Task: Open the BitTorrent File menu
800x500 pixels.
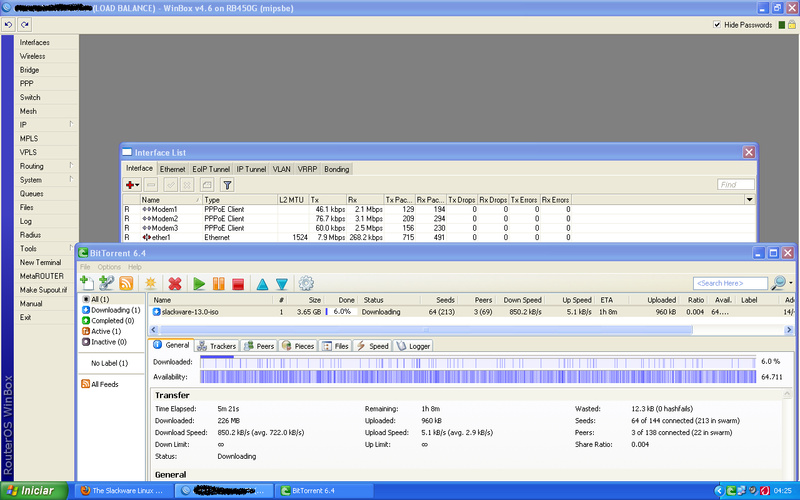Action: [85, 267]
